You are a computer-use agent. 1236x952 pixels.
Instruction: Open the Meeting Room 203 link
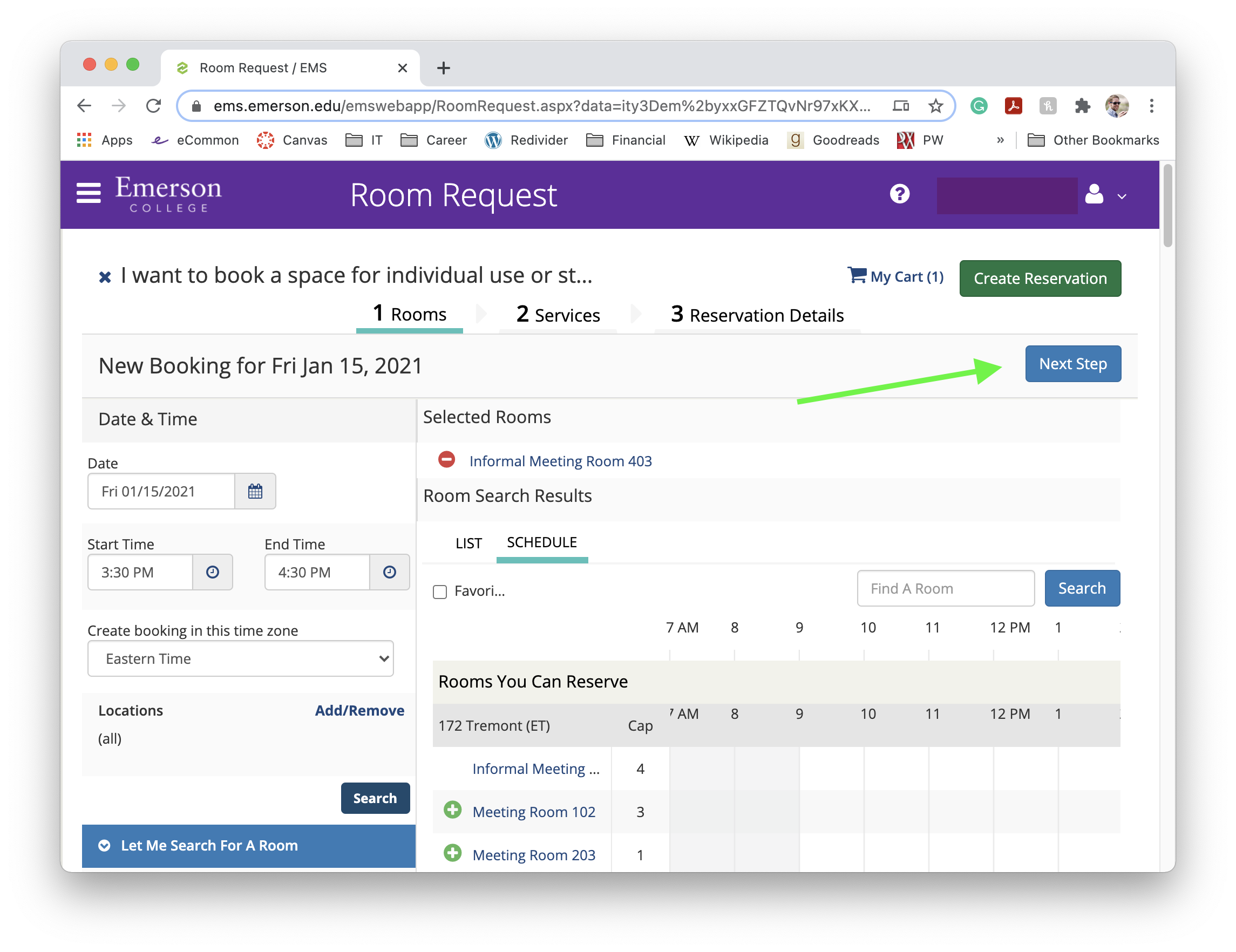534,856
